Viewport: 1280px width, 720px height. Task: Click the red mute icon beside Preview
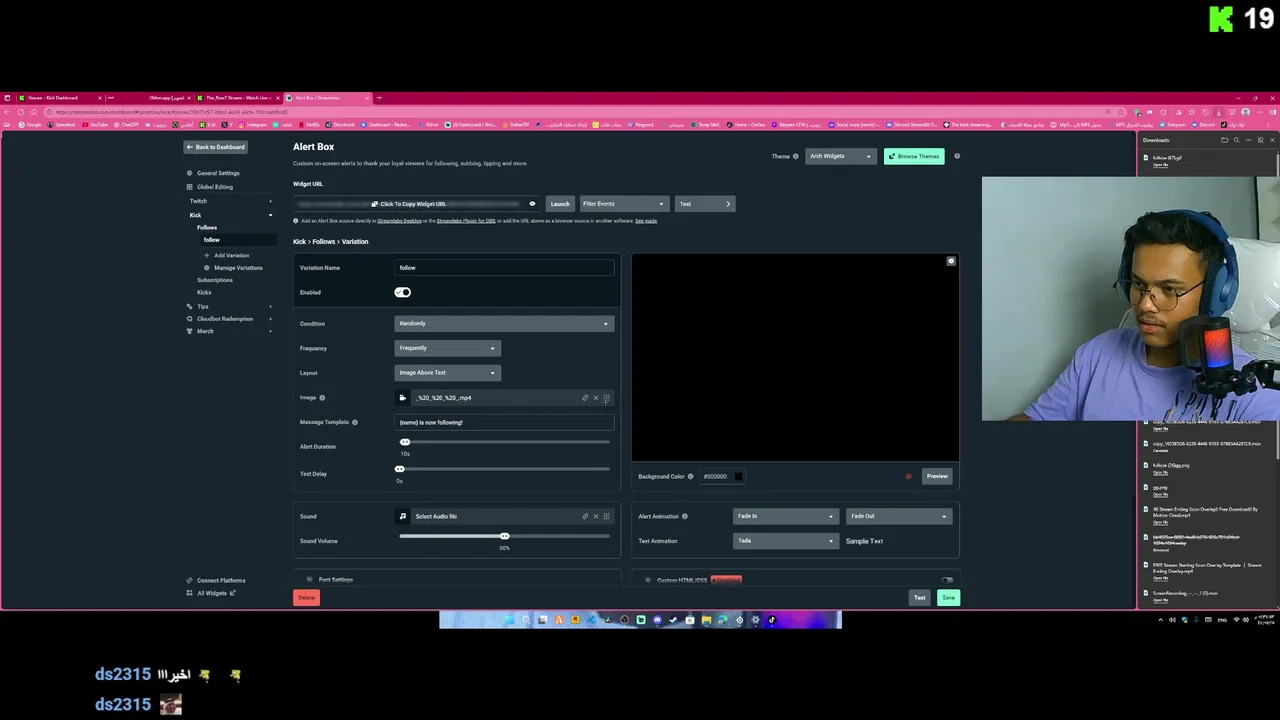909,477
